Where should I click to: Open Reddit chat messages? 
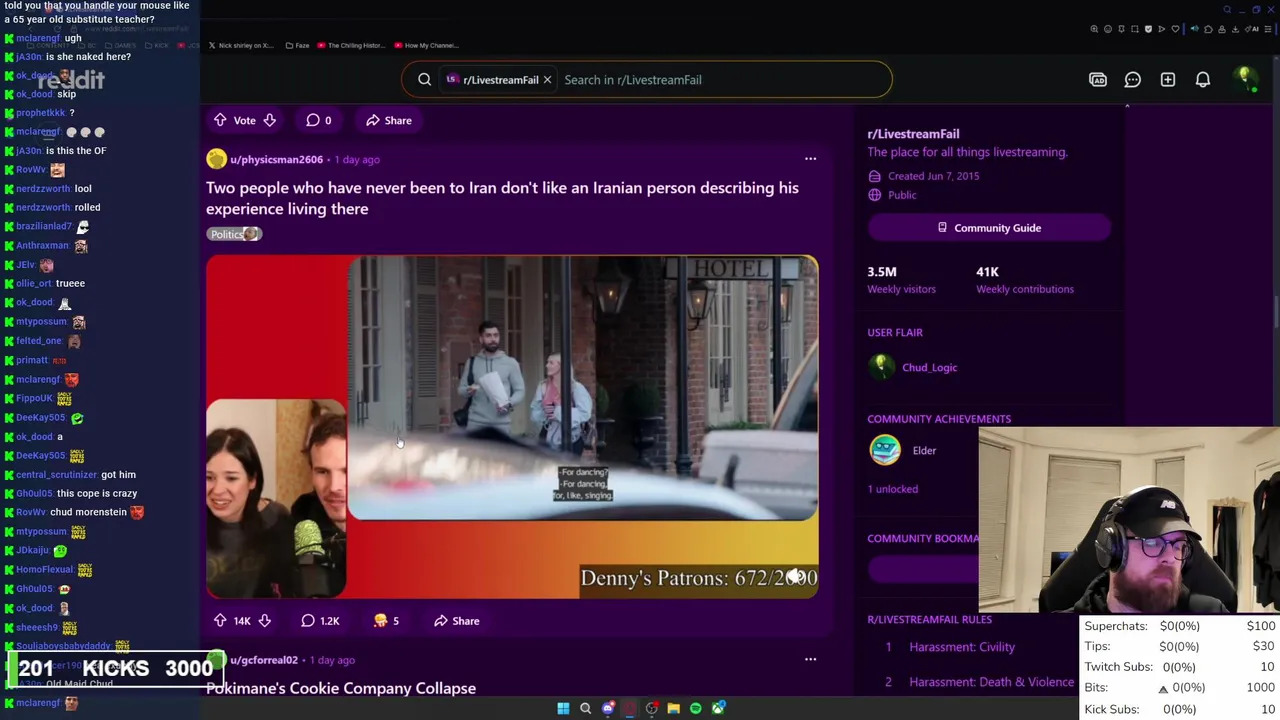coord(1133,80)
